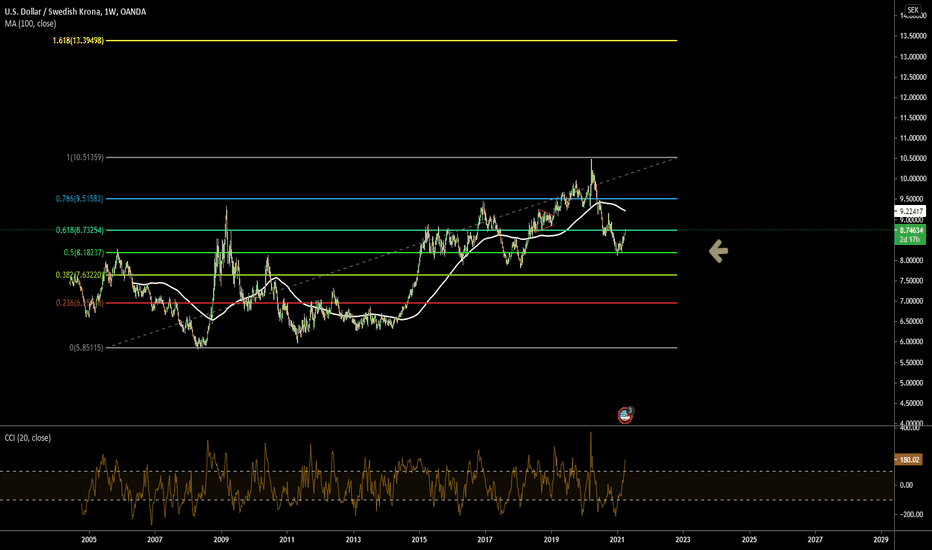Click the 2009 label on time axis
The height and width of the screenshot is (550, 932).
click(221, 540)
